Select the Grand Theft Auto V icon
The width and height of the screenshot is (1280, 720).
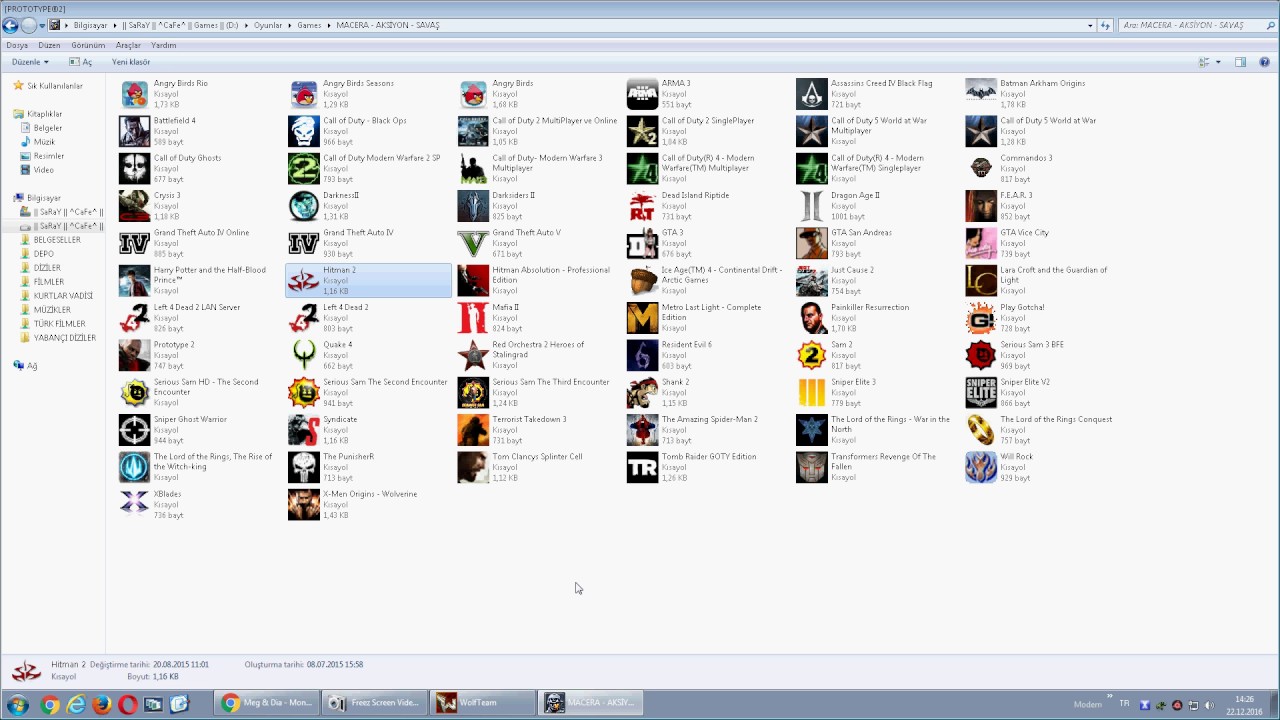[x=473, y=243]
